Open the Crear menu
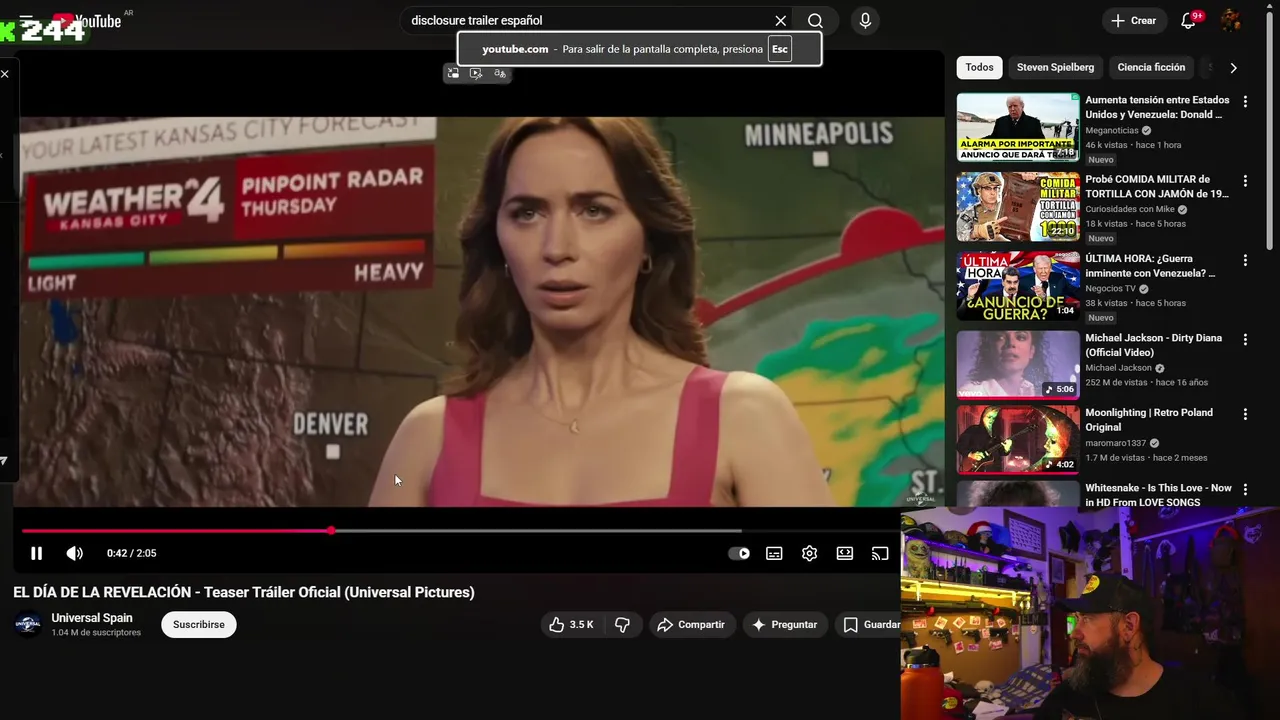Viewport: 1280px width, 720px height. 1133,20
